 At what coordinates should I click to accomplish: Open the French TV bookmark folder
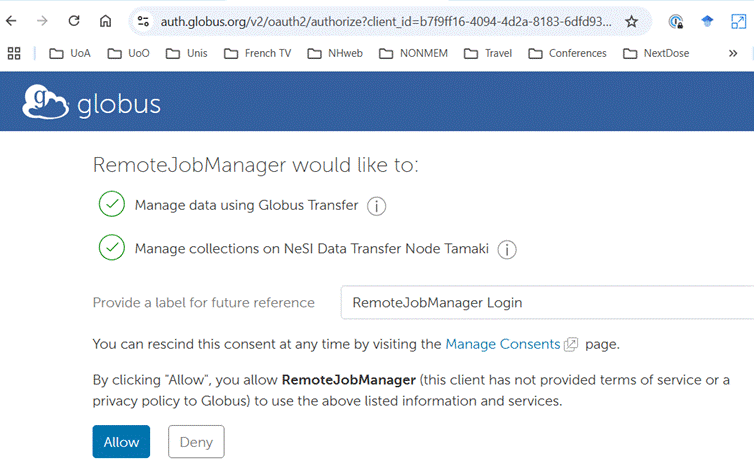click(265, 53)
